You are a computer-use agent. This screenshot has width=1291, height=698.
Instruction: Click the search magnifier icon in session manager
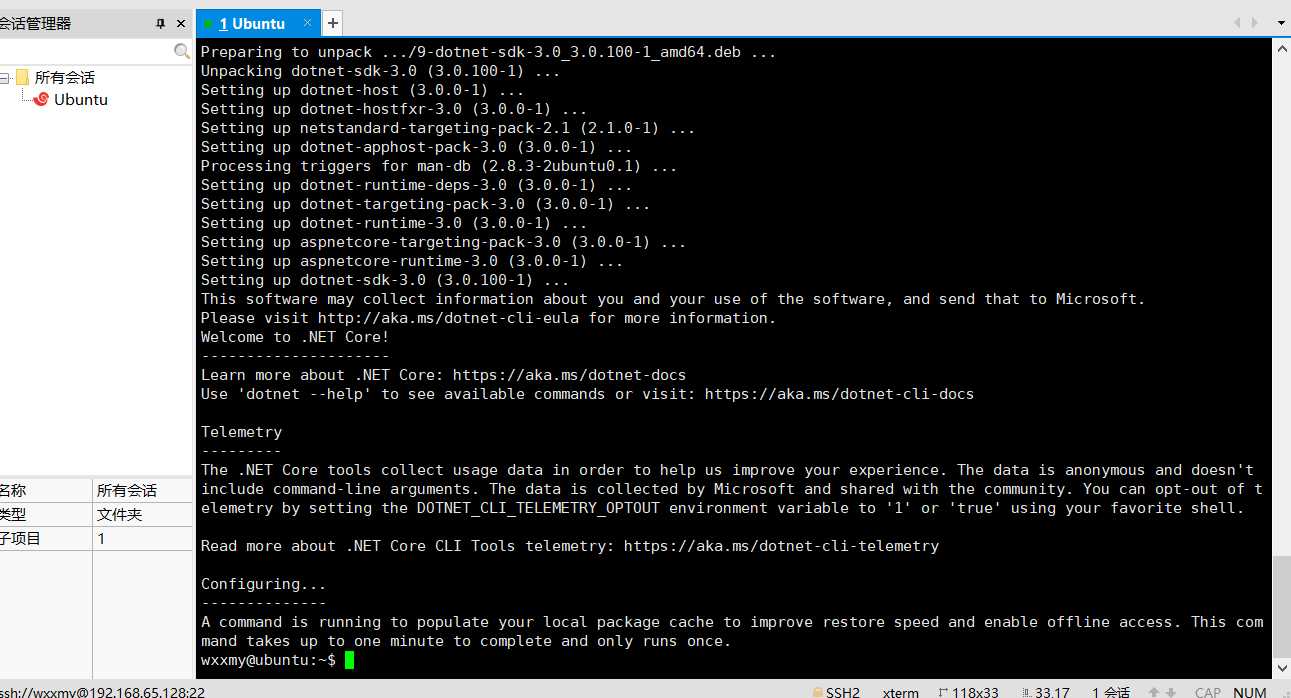[x=182, y=51]
